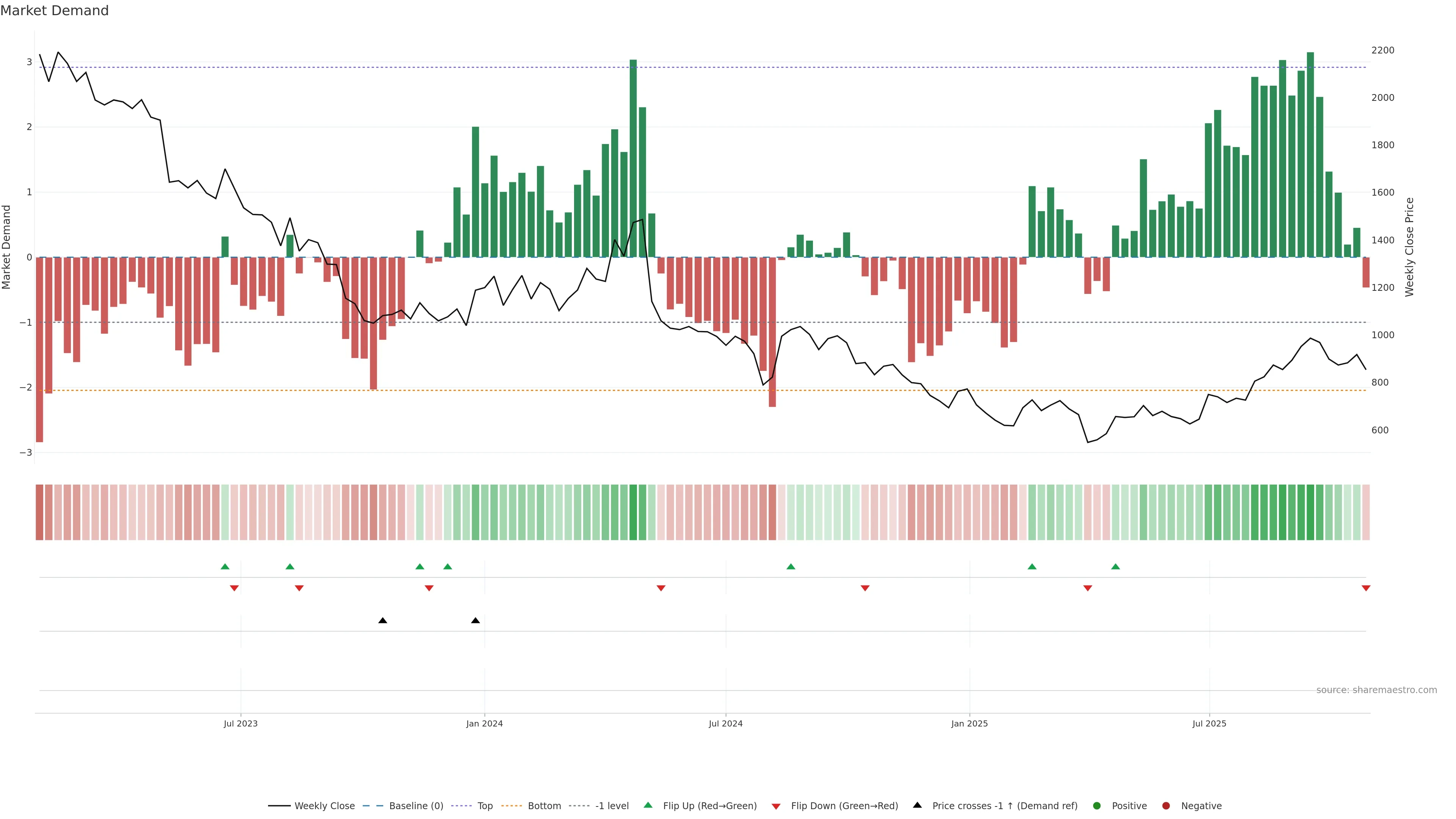The height and width of the screenshot is (819, 1456).
Task: Click the tallest green demand bar
Action: click(x=1310, y=152)
